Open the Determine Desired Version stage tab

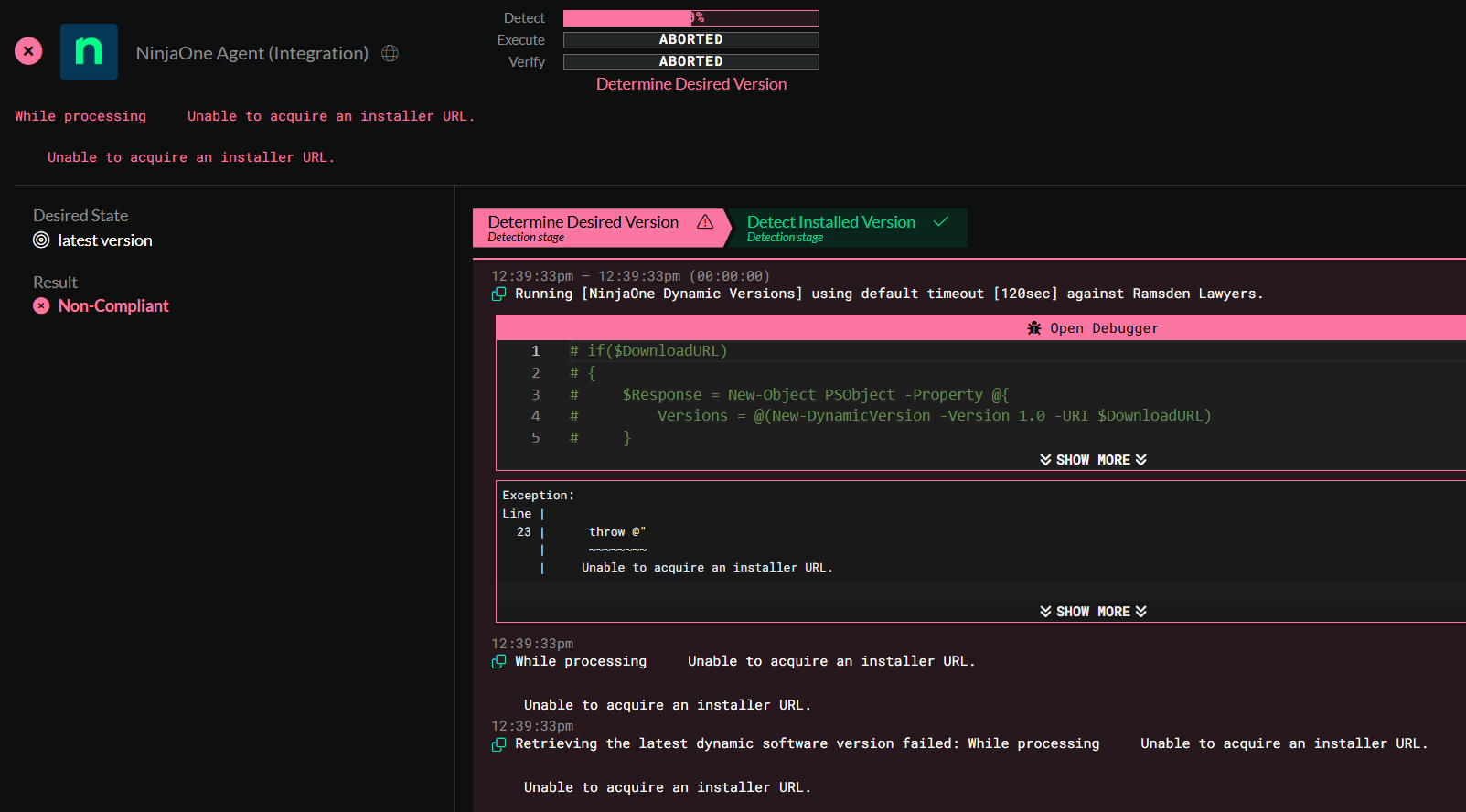600,228
